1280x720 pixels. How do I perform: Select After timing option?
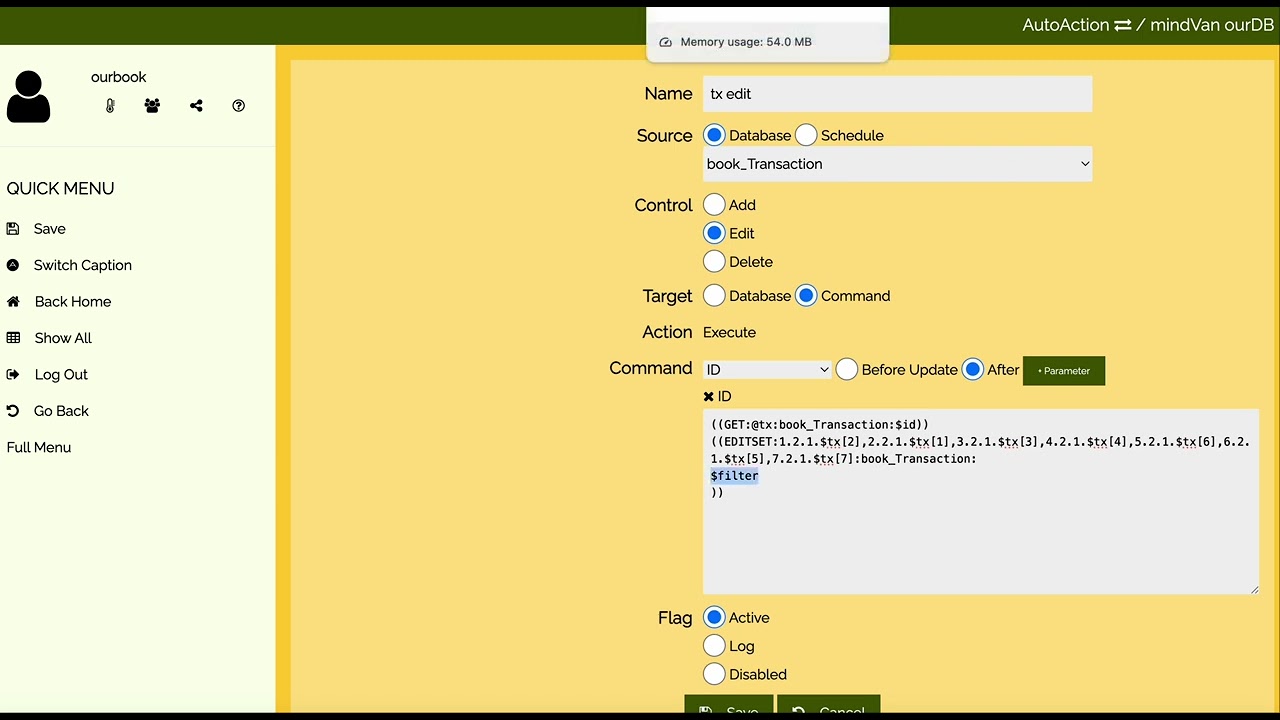973,370
